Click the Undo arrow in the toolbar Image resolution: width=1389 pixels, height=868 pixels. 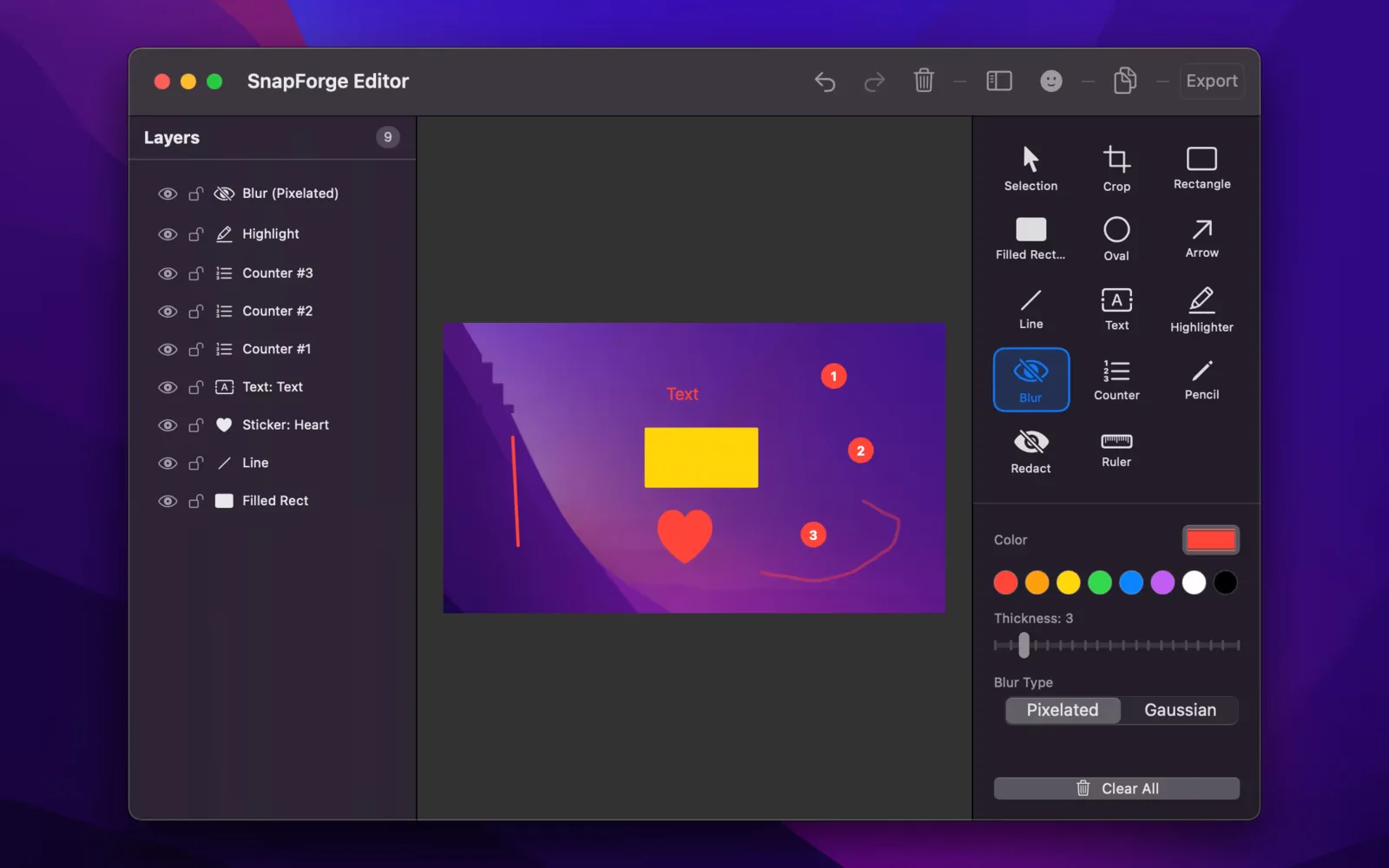click(825, 82)
